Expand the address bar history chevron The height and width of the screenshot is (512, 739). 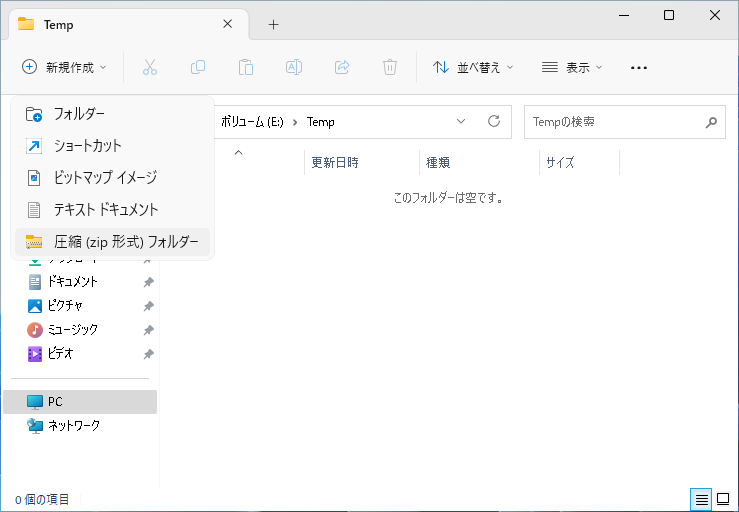pyautogui.click(x=461, y=121)
